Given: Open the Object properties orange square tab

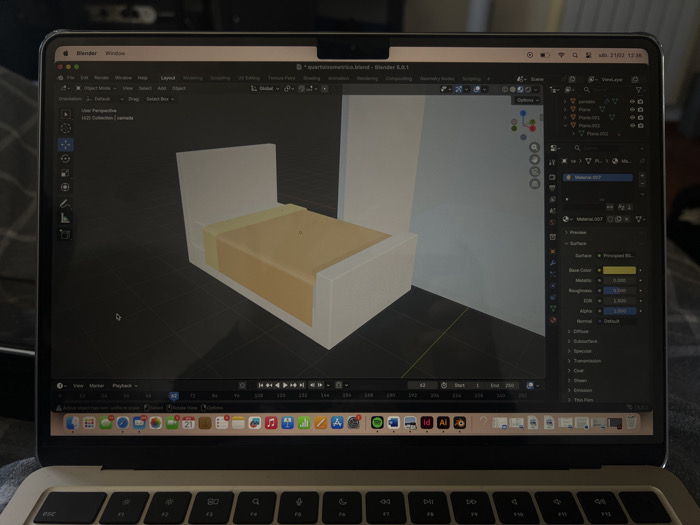Looking at the screenshot, I should pos(553,252).
